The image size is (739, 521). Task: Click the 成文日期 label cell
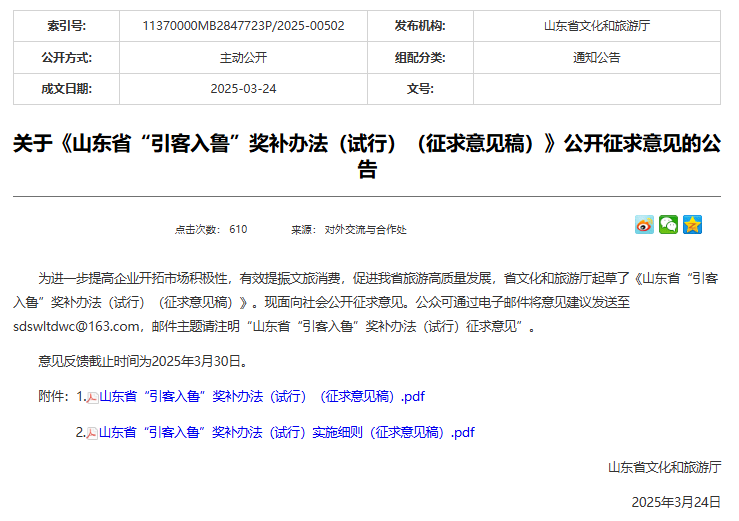66,89
